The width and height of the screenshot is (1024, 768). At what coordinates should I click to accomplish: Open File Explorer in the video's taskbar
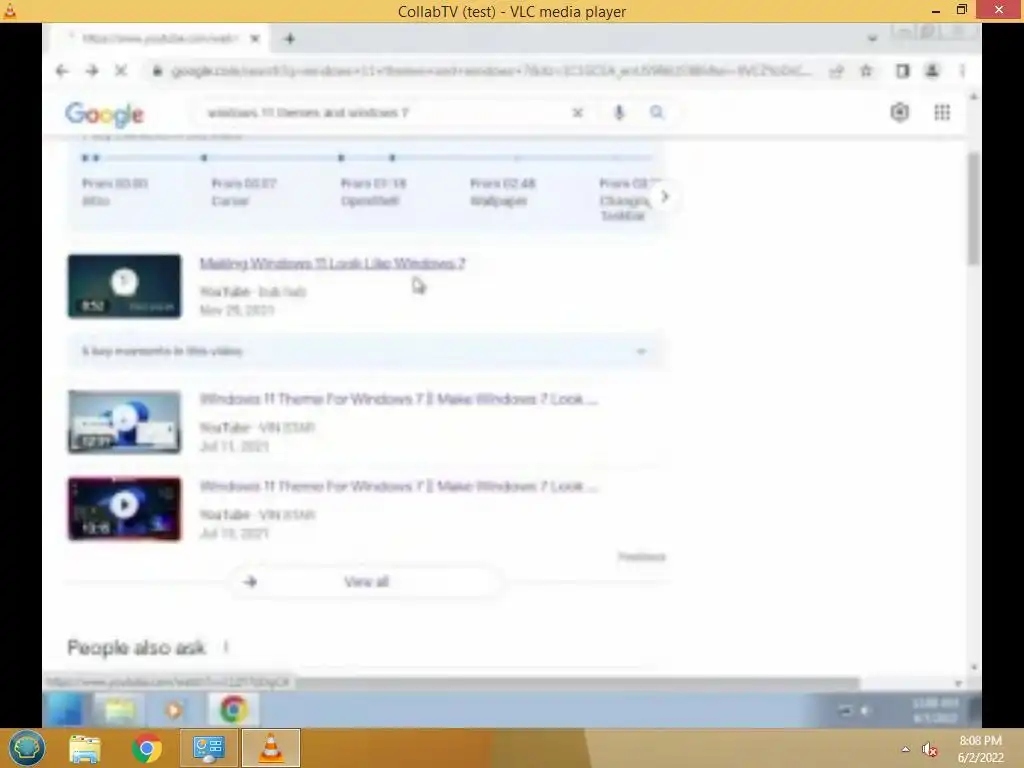(120, 710)
